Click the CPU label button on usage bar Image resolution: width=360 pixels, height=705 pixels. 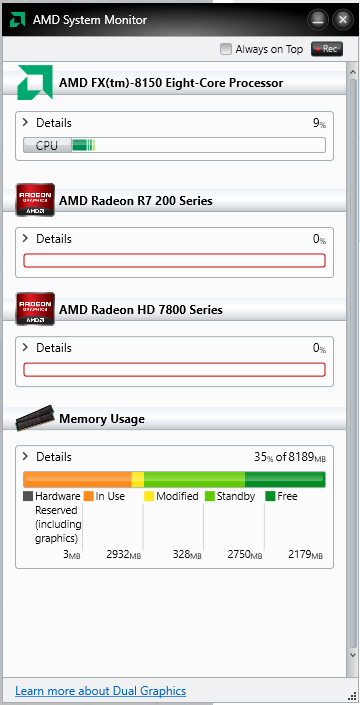47,145
